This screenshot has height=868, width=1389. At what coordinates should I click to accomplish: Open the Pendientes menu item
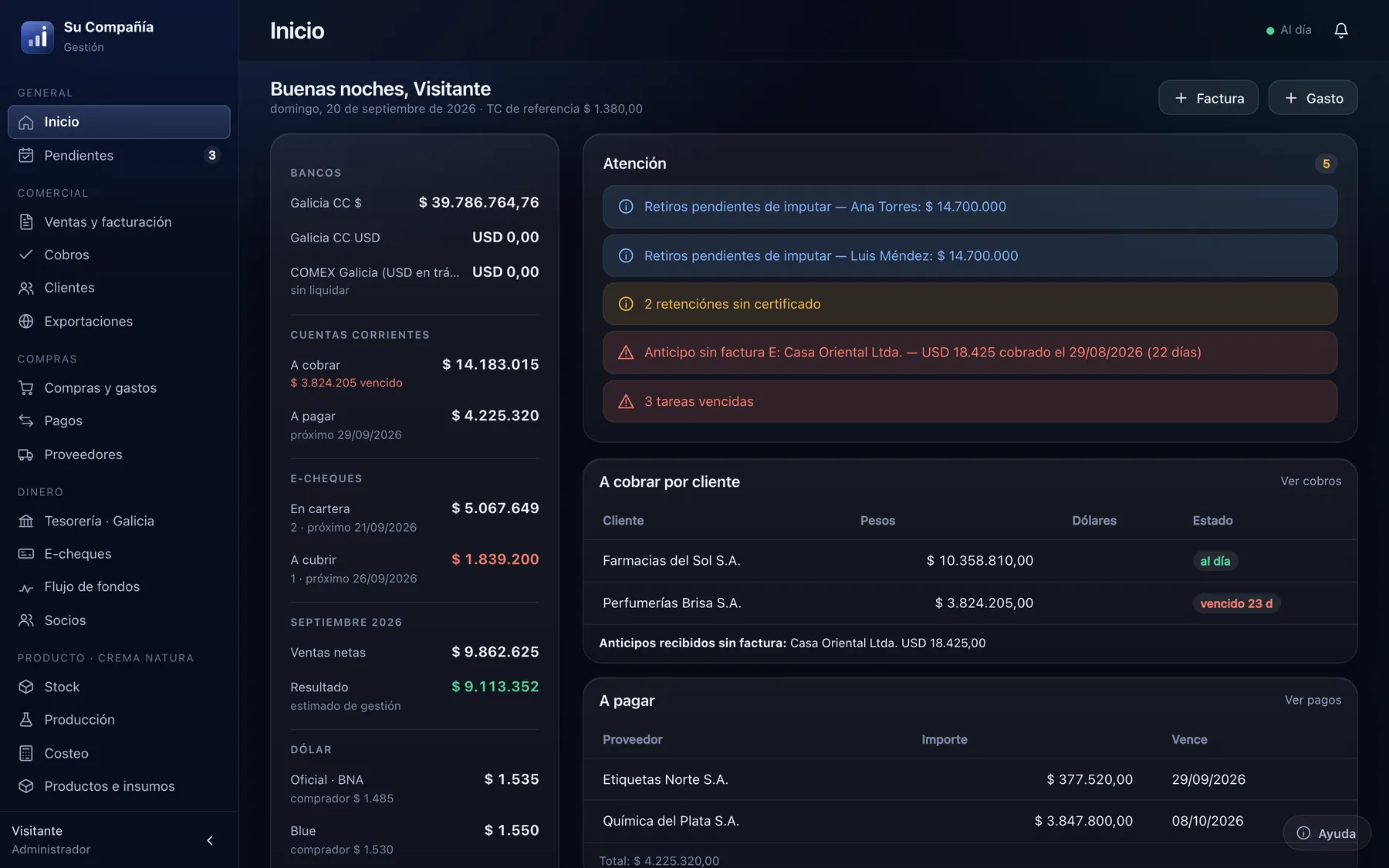(x=119, y=155)
